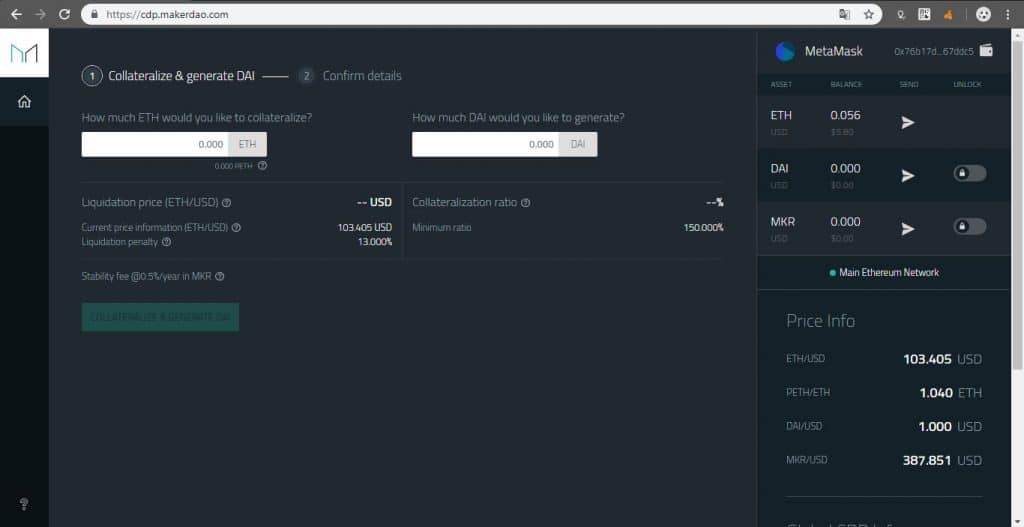1024x527 pixels.
Task: Click the padlock icon in address bar
Action: click(95, 14)
